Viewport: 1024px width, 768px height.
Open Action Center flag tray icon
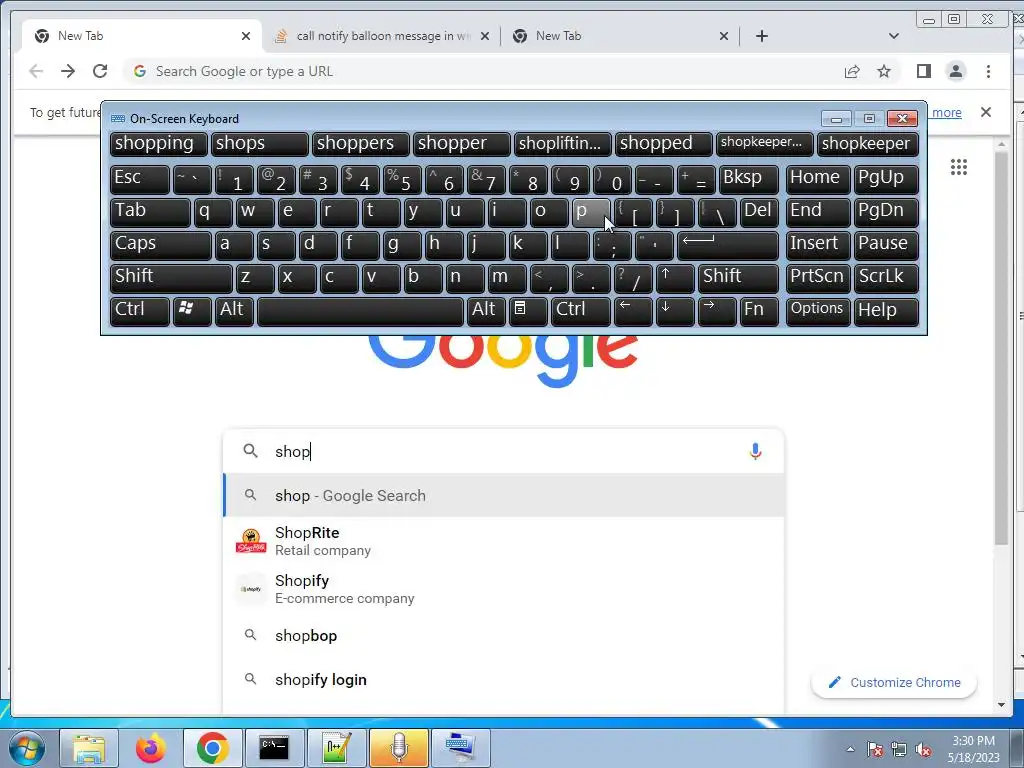(875, 750)
